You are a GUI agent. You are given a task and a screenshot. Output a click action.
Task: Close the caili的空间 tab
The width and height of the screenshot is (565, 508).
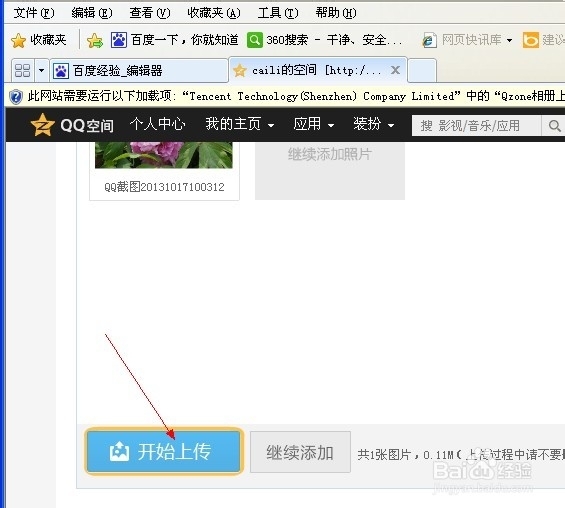(395, 70)
